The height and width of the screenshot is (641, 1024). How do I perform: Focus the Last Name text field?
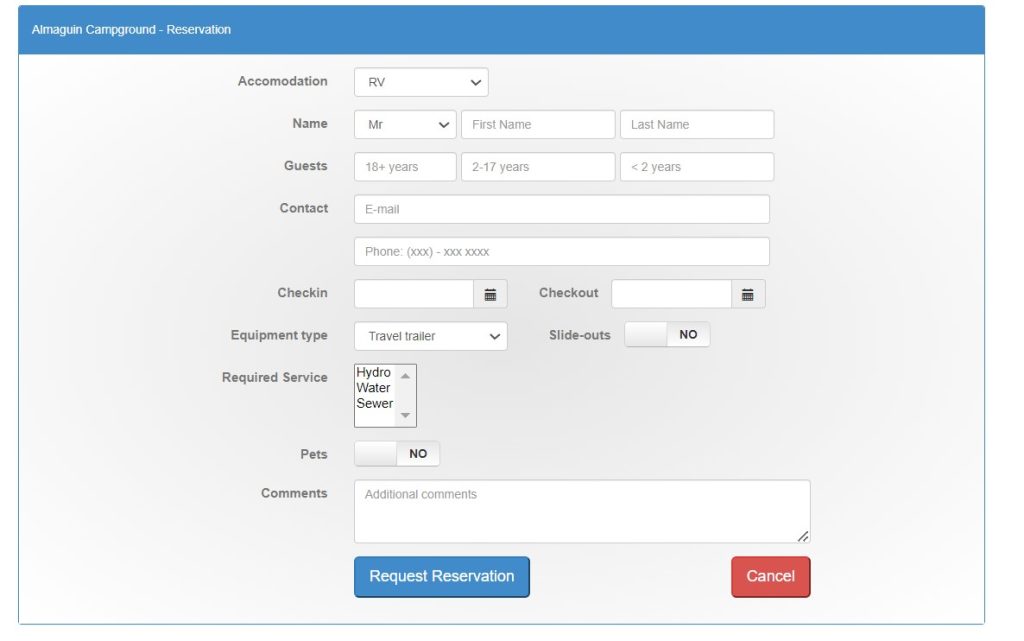[697, 125]
